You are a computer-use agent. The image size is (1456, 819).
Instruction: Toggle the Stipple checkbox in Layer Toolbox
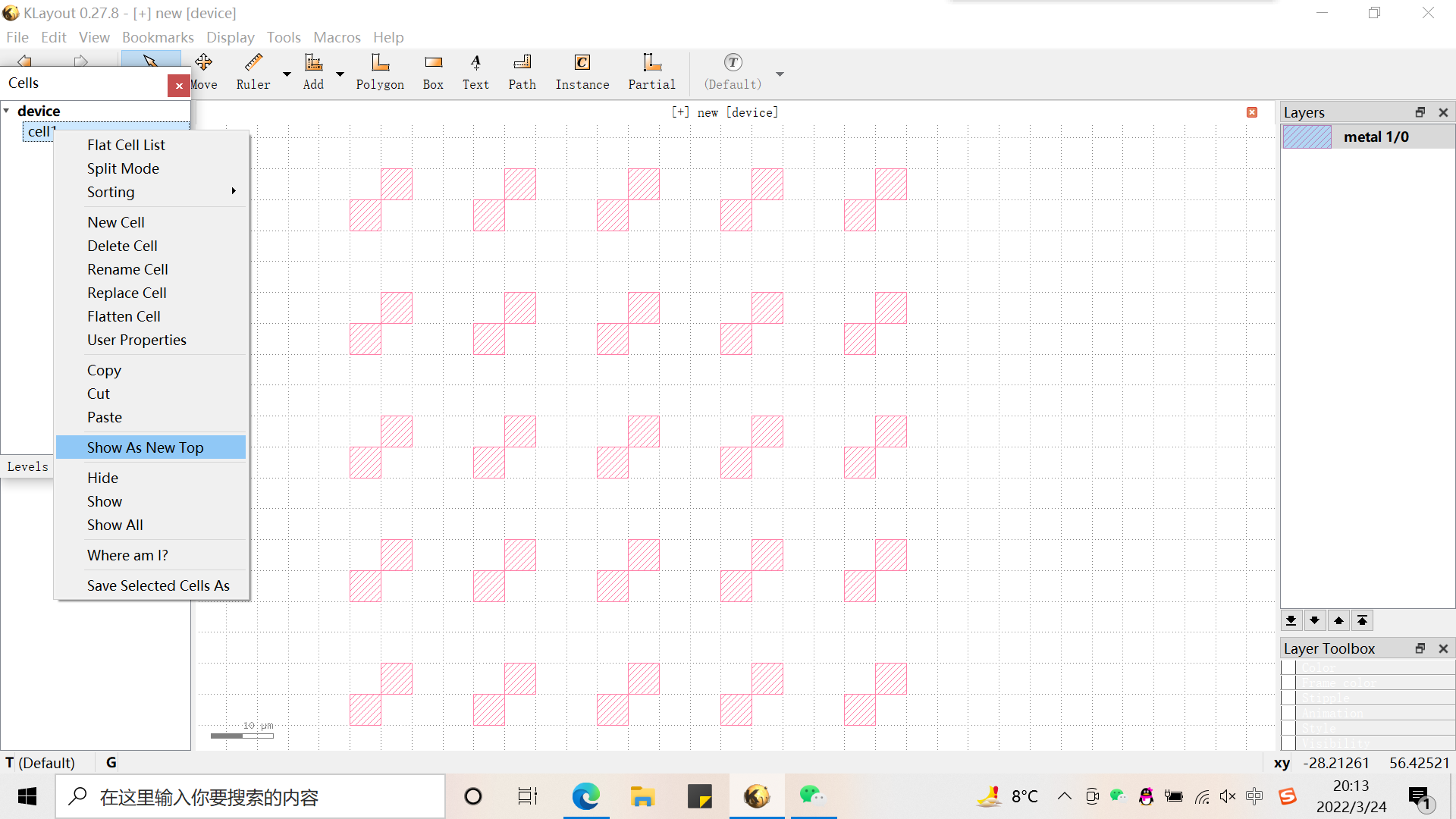tap(1288, 698)
